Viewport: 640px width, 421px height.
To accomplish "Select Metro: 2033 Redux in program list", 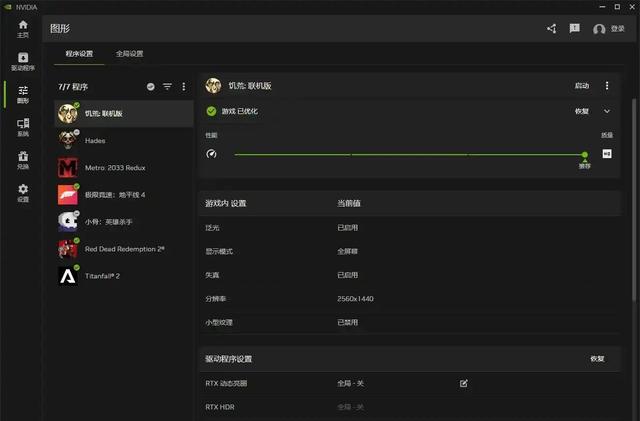I will (124, 168).
